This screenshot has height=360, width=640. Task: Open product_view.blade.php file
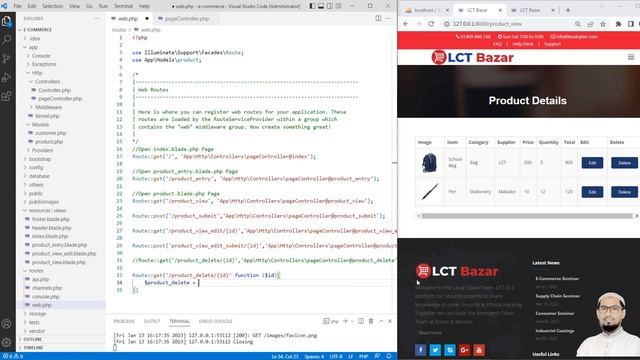coord(59,262)
